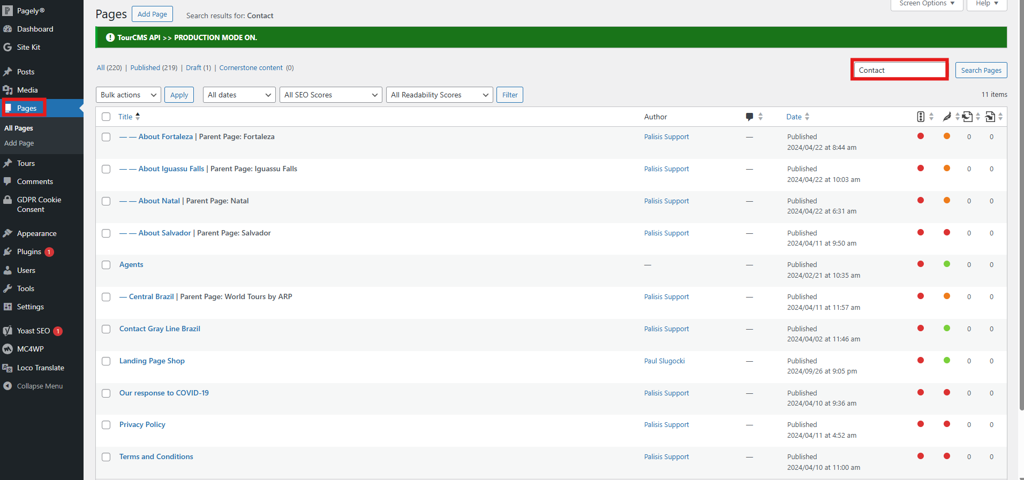Click the Pagely logo icon
1024x480 pixels.
[x=8, y=10]
